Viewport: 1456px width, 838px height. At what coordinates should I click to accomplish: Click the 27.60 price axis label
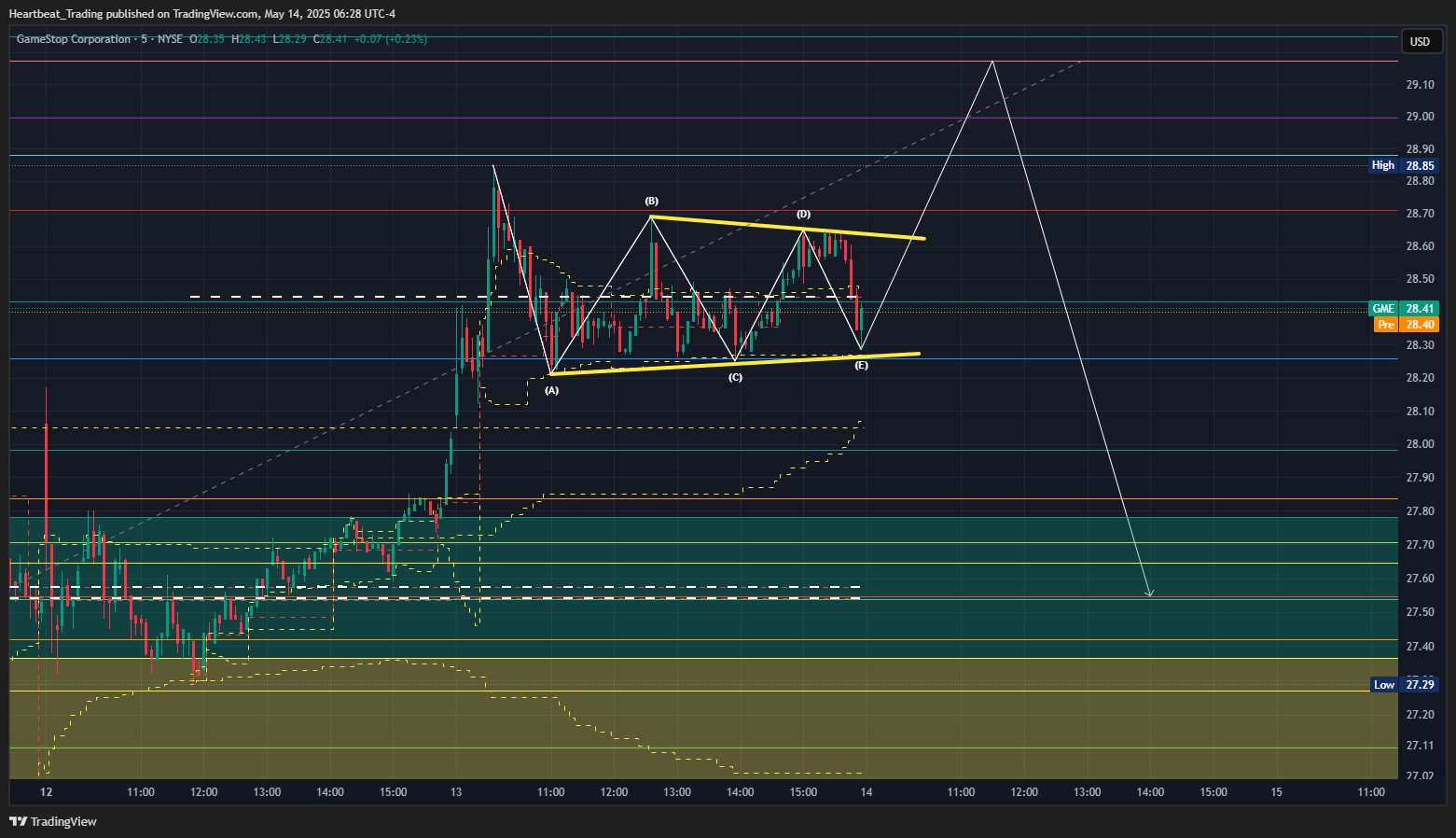[x=1420, y=579]
